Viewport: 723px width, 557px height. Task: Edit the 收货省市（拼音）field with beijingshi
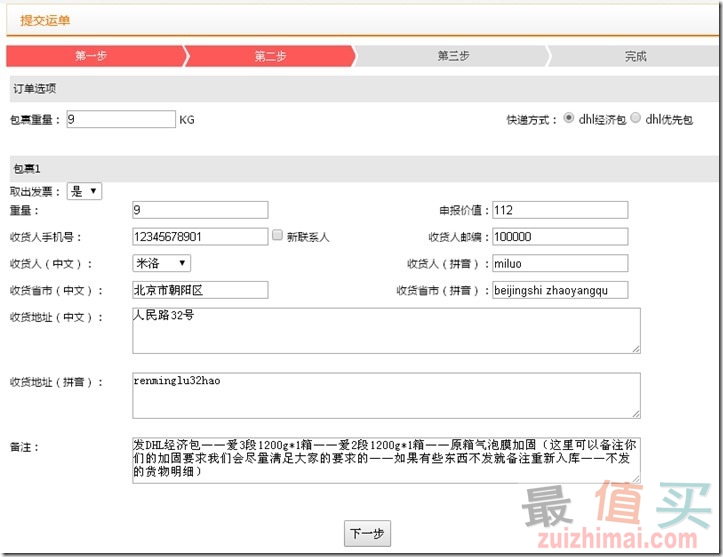(x=560, y=290)
